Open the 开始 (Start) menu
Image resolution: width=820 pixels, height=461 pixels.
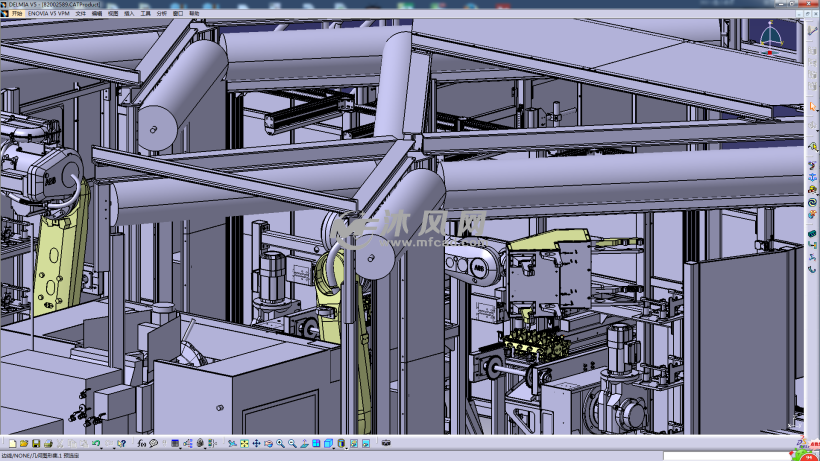(x=17, y=14)
